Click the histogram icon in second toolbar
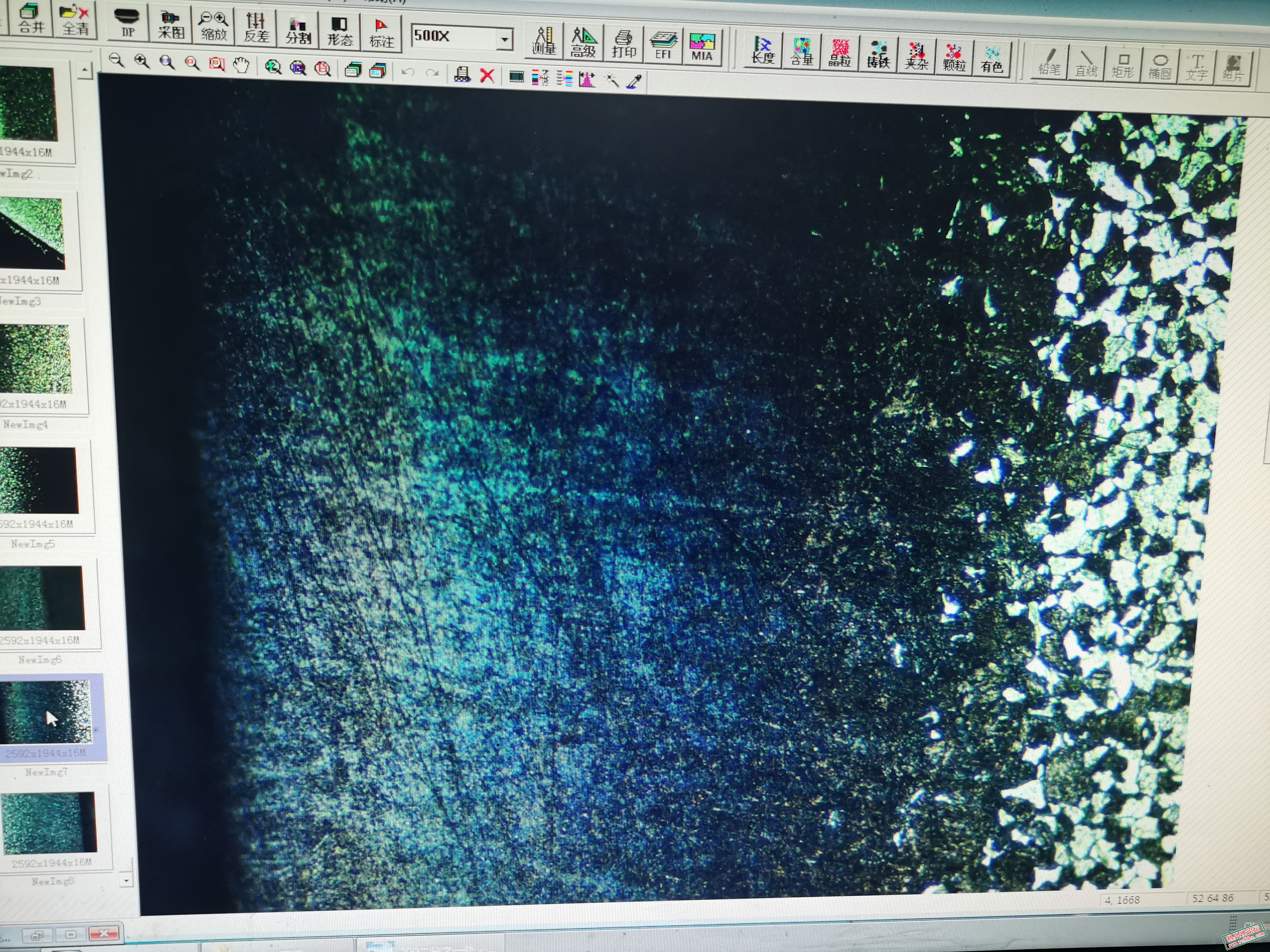Screen dimensions: 1270x952 tap(587, 79)
